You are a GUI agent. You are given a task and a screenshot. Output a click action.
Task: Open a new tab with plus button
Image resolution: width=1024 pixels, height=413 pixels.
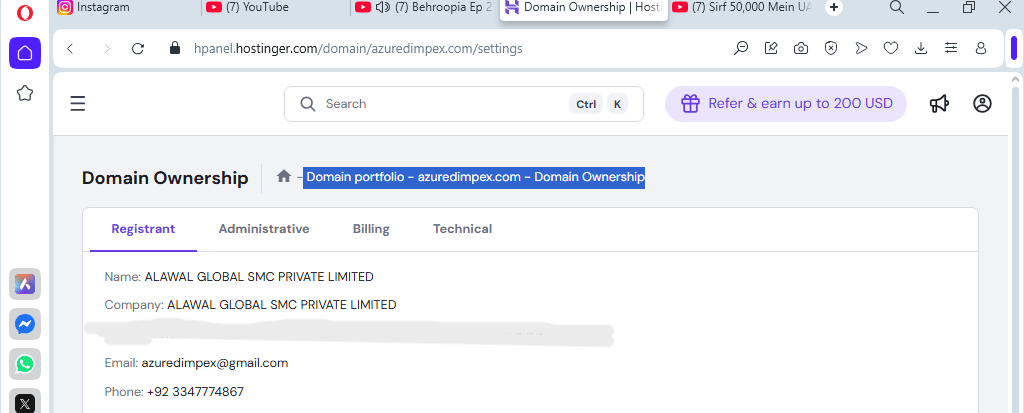click(x=833, y=8)
